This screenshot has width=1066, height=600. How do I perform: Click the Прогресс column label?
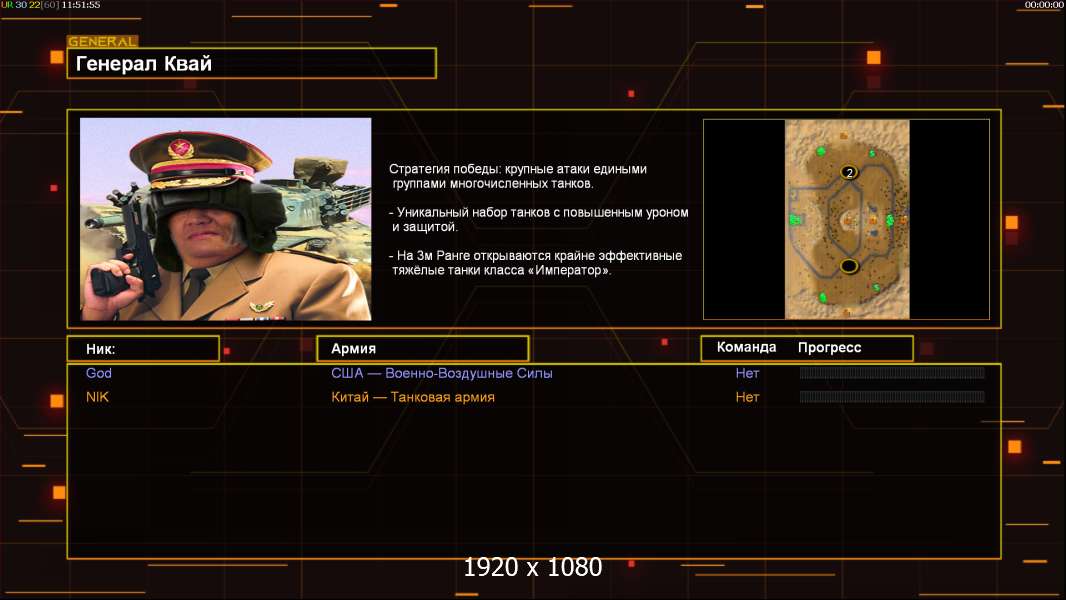(829, 348)
